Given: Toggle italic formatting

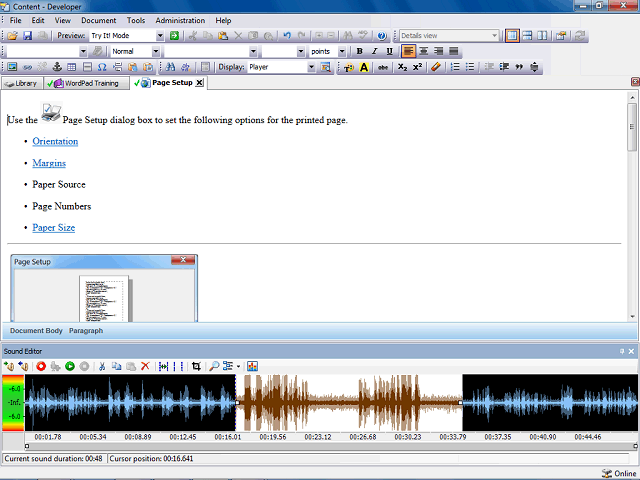Looking at the screenshot, I should [374, 51].
